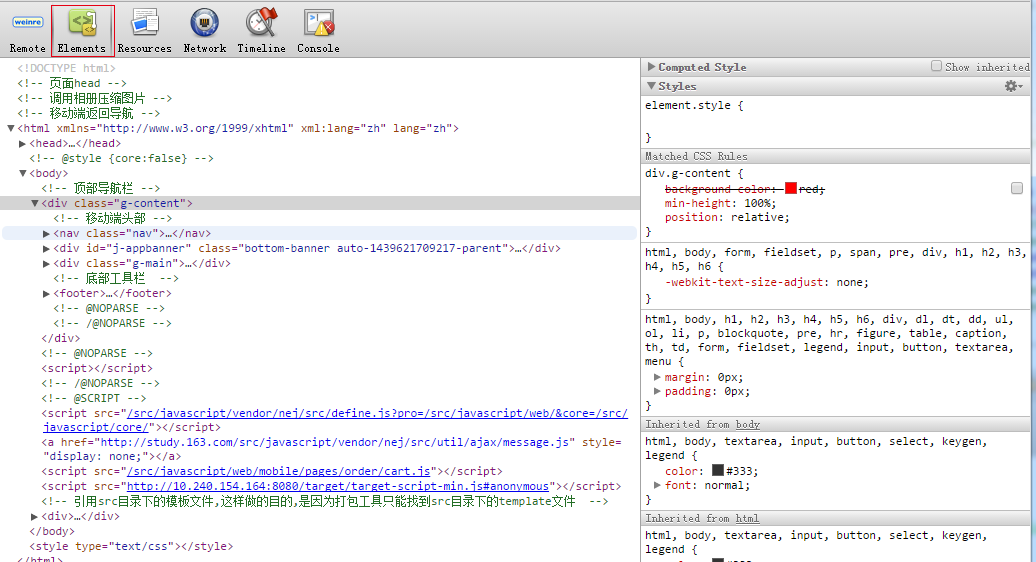This screenshot has width=1036, height=562.
Task: Select the anchor message.js element row
Action: pyautogui.click(x=332, y=449)
